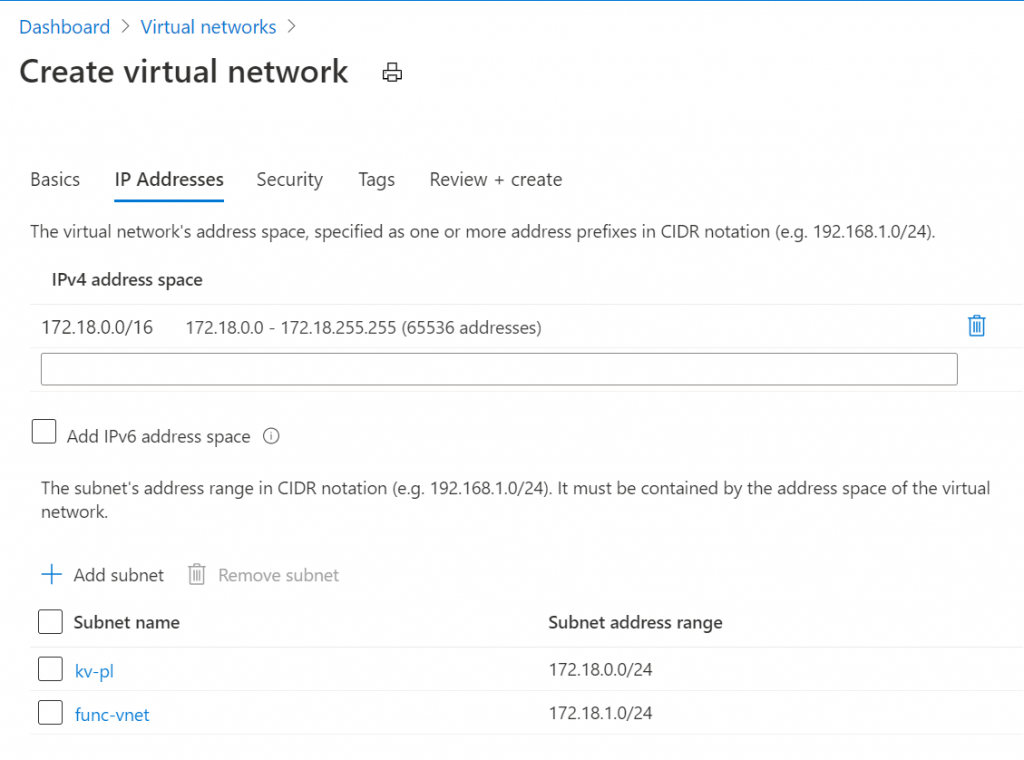Image resolution: width=1024 pixels, height=760 pixels.
Task: Open the func-vnet subnet link
Action: (x=112, y=715)
